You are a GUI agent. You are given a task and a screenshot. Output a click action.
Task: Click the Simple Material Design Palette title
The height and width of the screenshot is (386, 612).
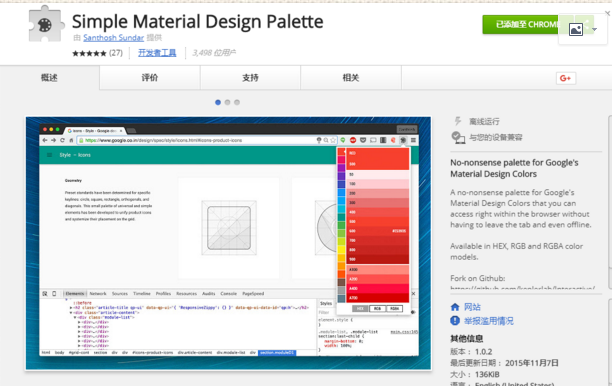click(197, 21)
